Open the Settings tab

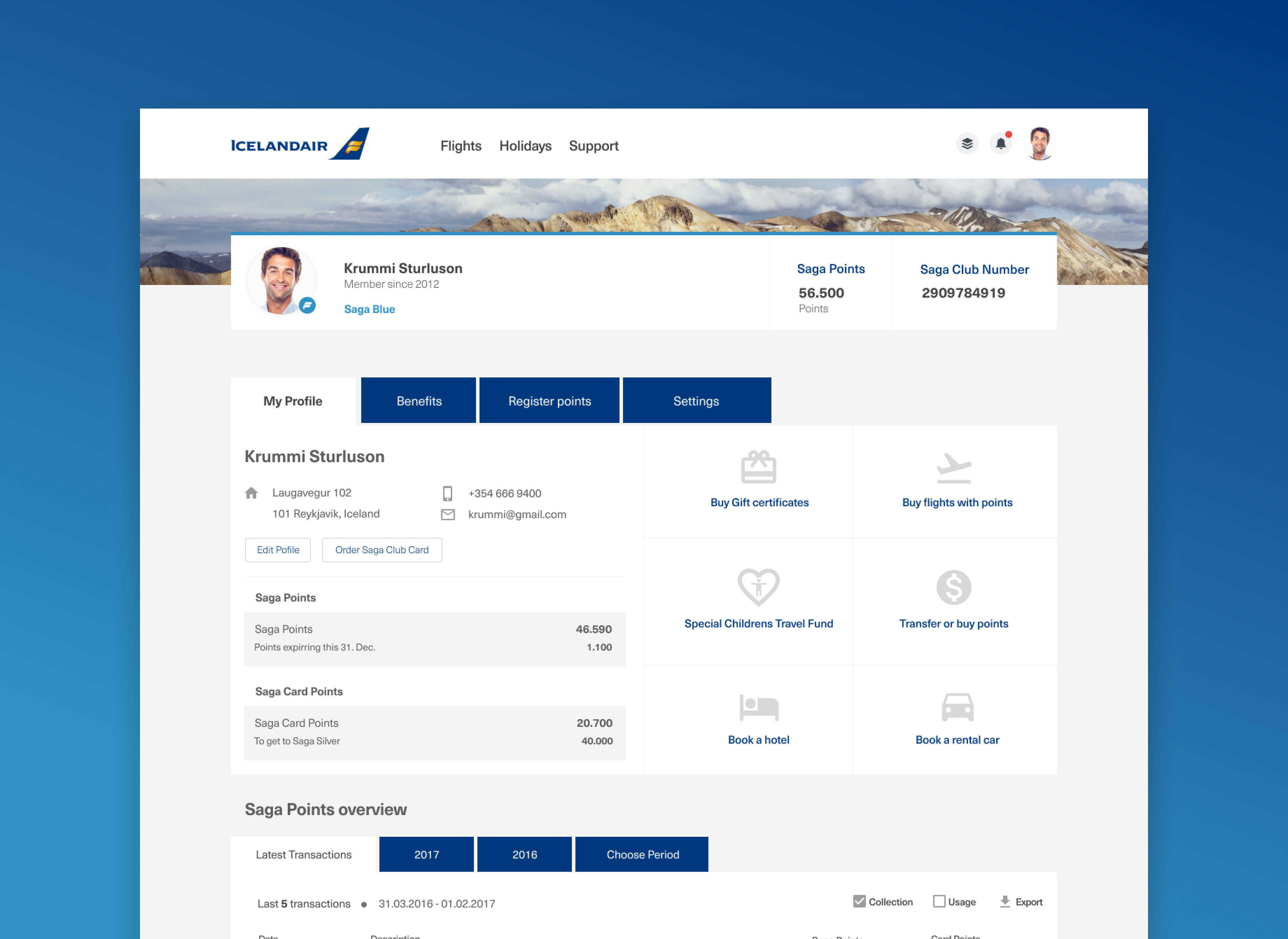[696, 401]
